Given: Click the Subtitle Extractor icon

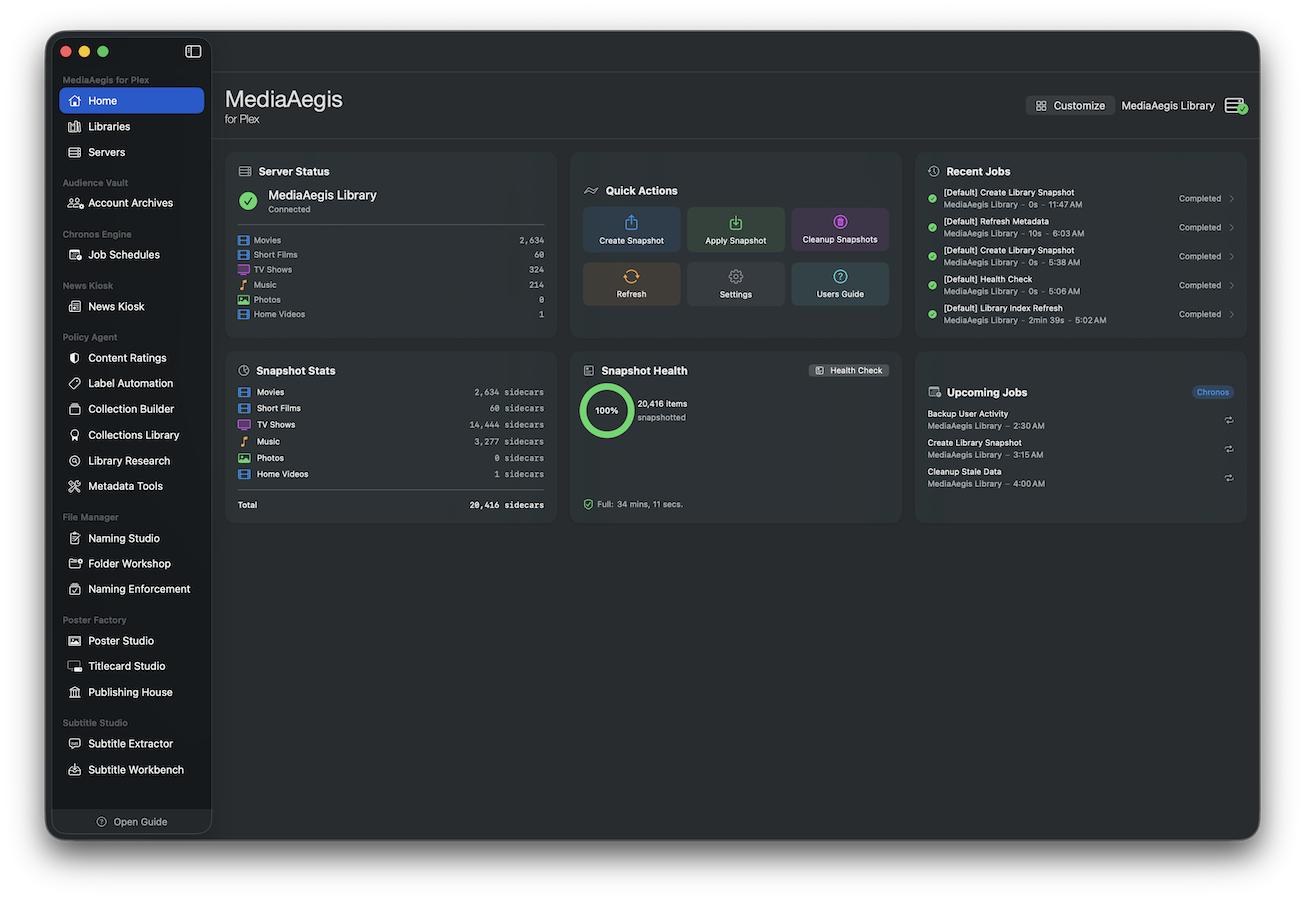Looking at the screenshot, I should pyautogui.click(x=74, y=744).
